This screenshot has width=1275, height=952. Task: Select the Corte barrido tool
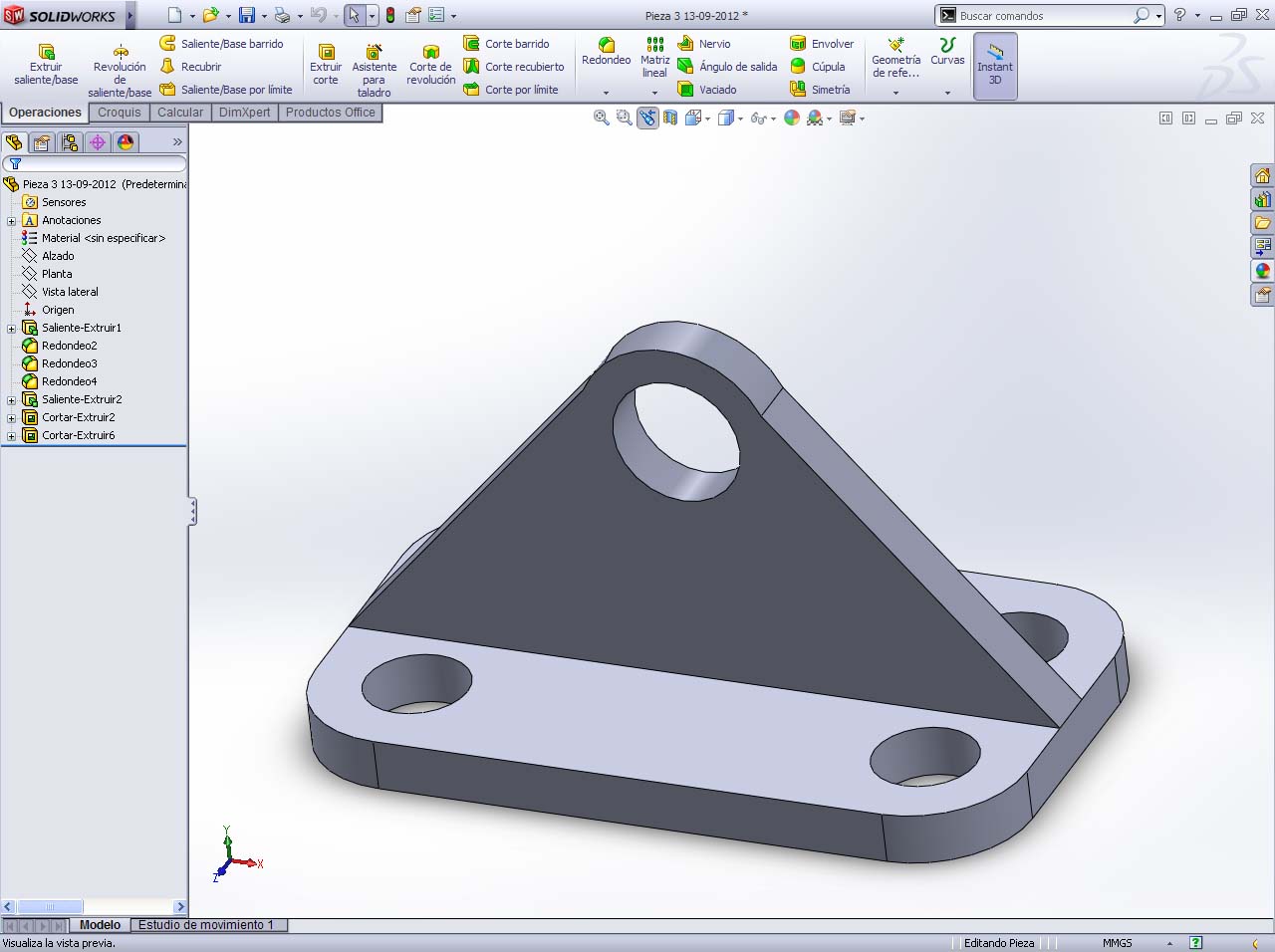point(507,44)
